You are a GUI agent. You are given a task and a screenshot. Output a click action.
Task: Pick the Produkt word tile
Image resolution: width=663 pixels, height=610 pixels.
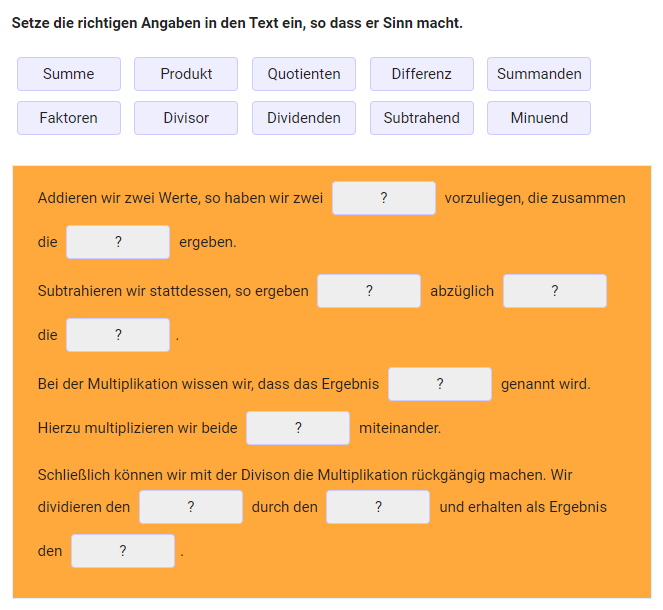click(x=186, y=74)
